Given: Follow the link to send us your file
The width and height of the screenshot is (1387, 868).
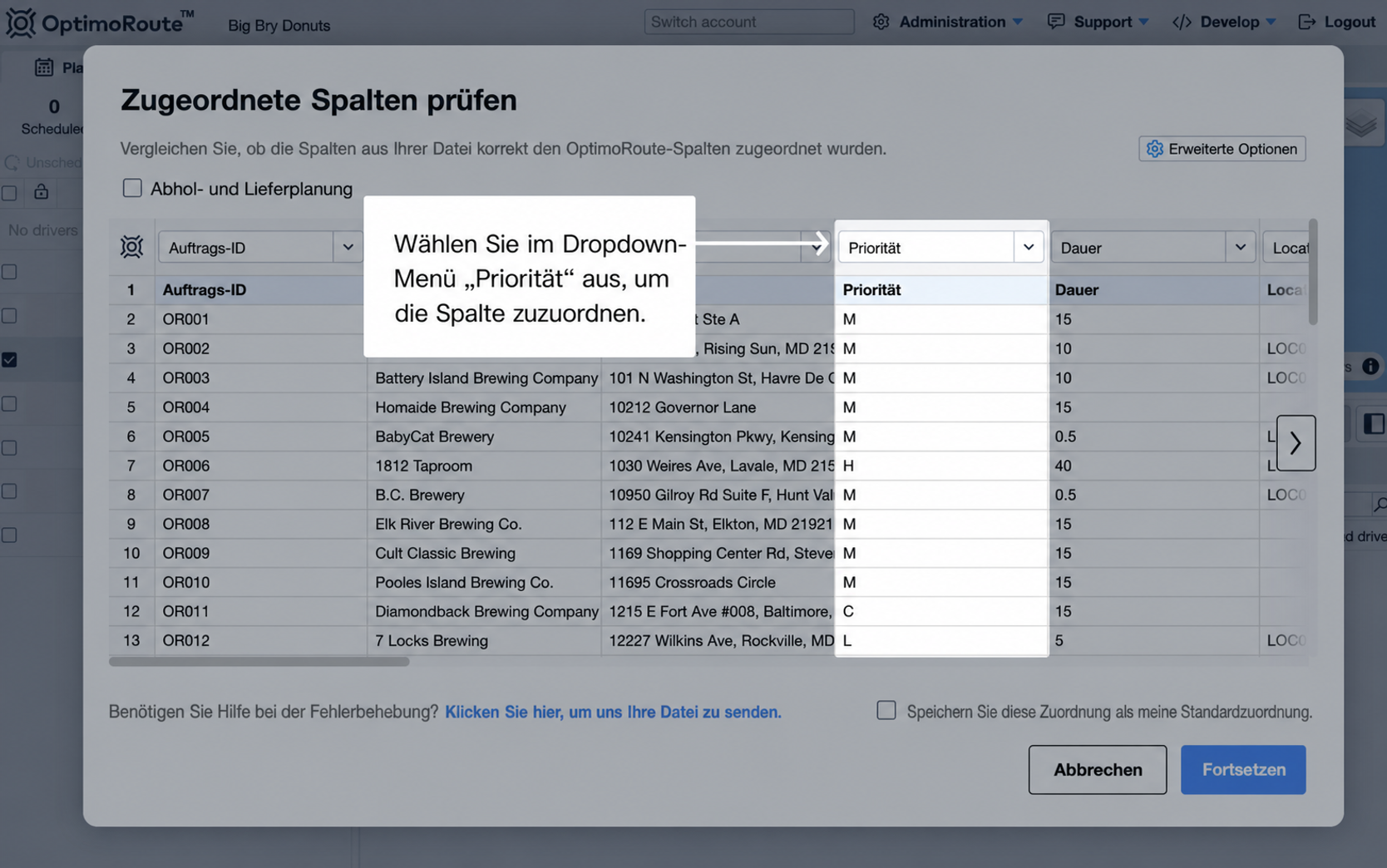Looking at the screenshot, I should pos(613,712).
